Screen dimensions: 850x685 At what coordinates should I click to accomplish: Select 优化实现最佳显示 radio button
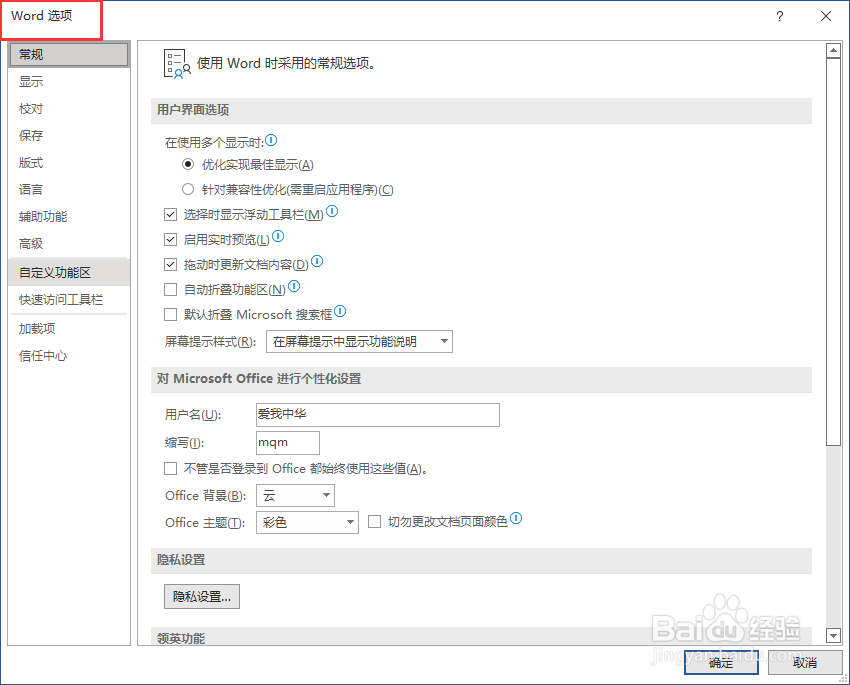click(x=188, y=164)
